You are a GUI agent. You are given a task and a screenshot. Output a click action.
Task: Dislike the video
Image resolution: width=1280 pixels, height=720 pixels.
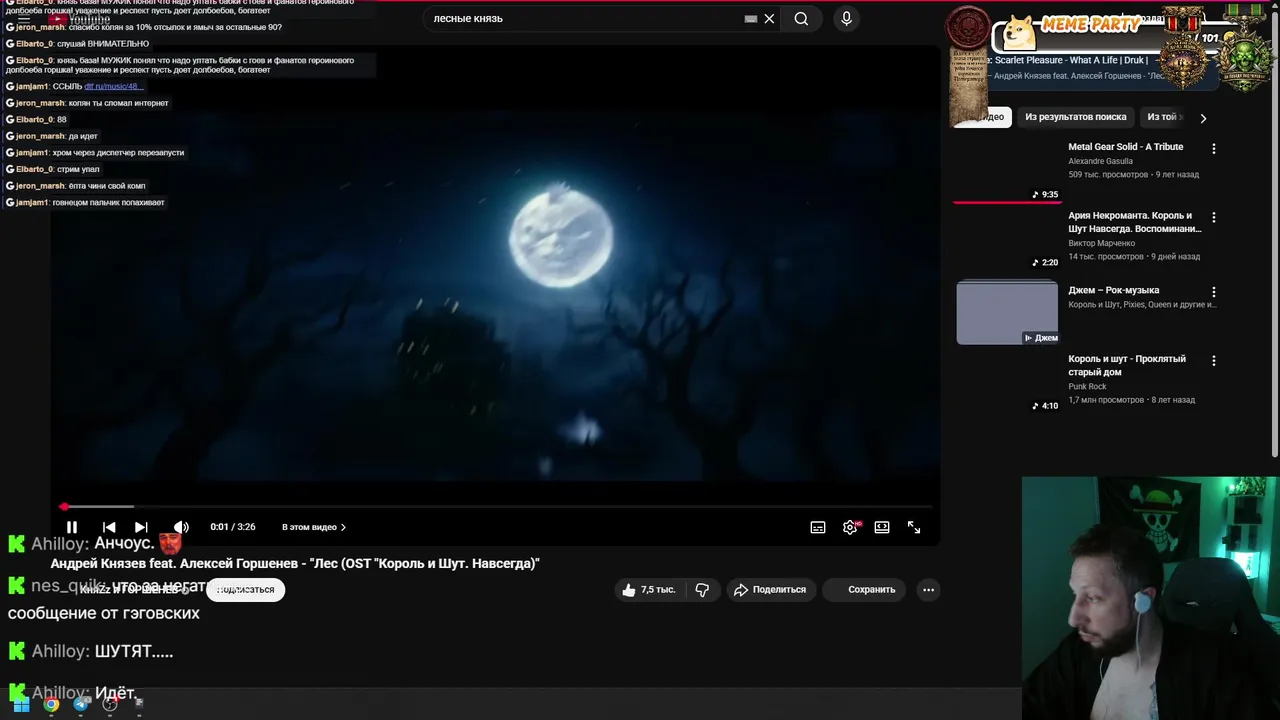pos(702,590)
